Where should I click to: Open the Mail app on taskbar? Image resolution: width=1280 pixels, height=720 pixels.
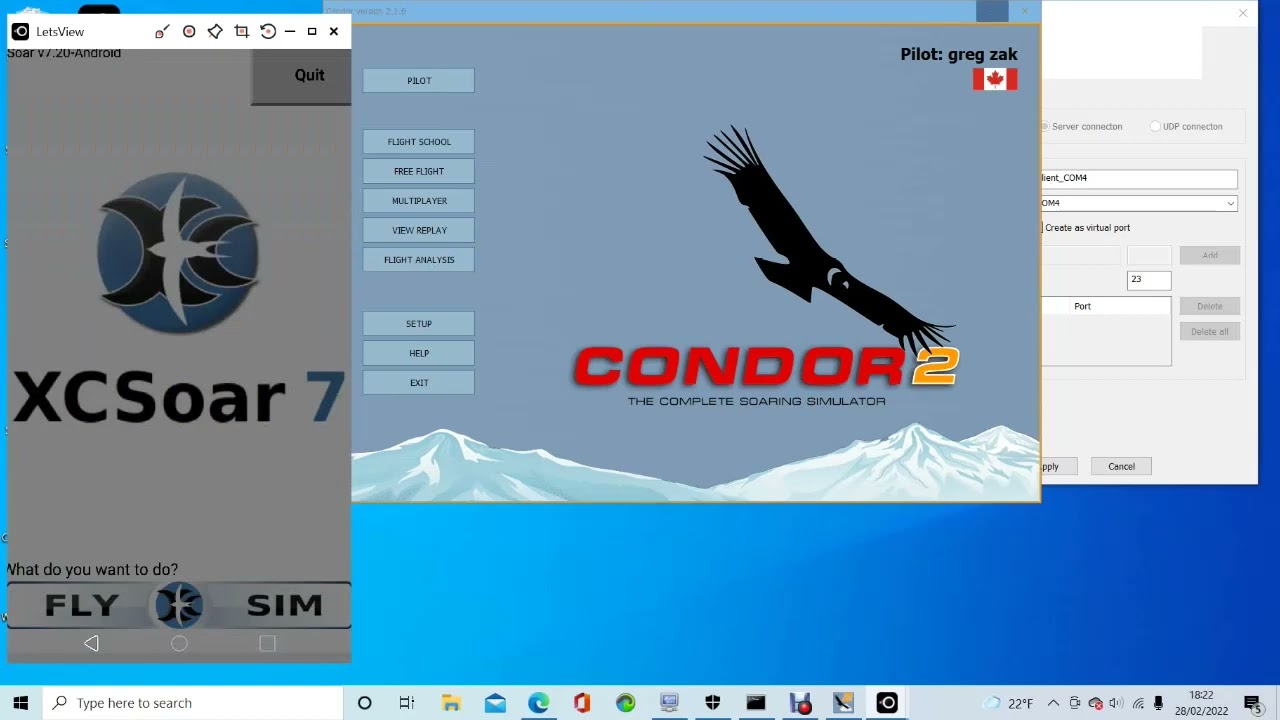point(495,703)
